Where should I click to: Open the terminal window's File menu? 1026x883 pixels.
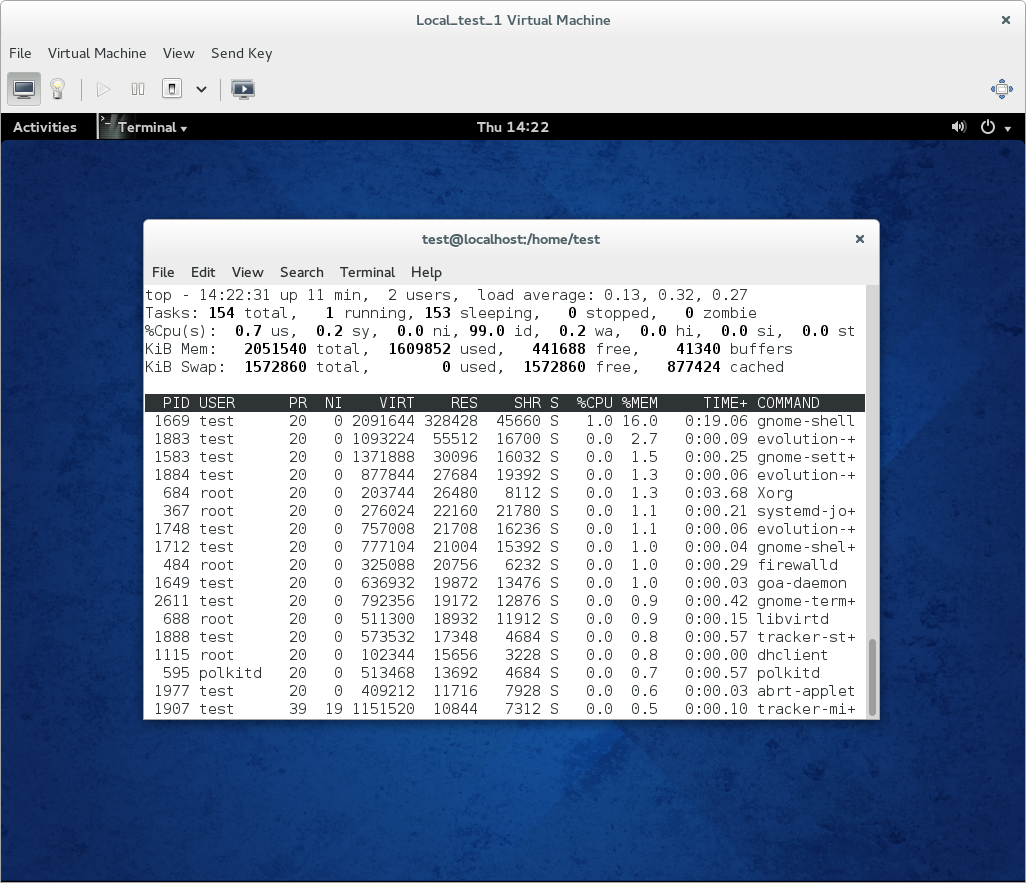(x=163, y=272)
